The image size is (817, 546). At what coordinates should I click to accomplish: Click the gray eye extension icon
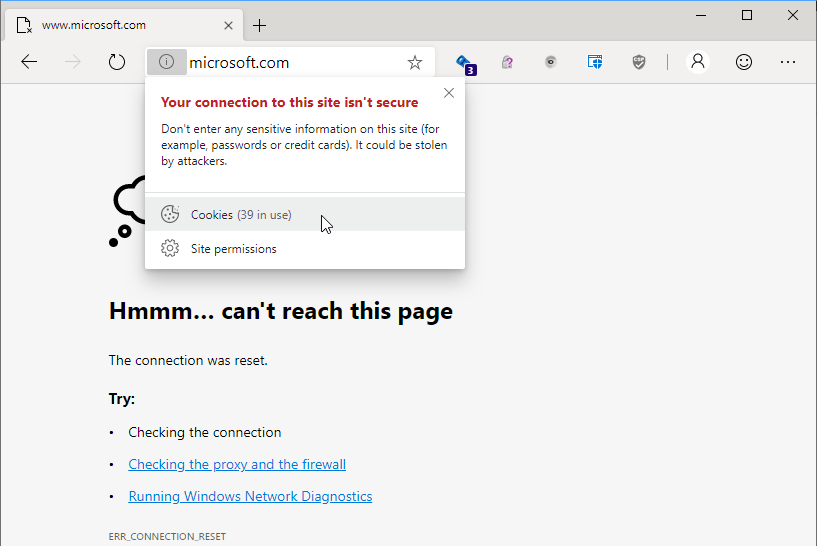click(x=551, y=62)
